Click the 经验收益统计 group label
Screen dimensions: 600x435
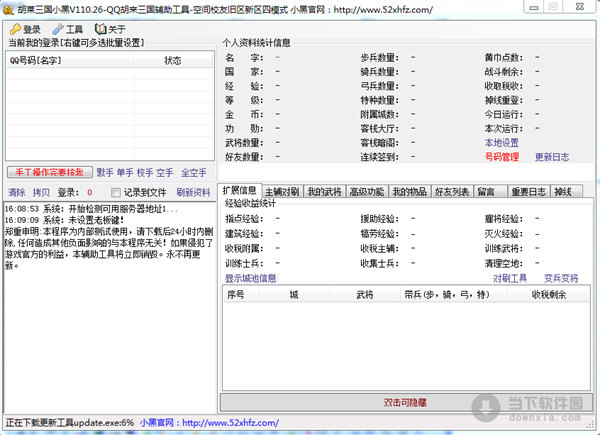pyautogui.click(x=250, y=203)
